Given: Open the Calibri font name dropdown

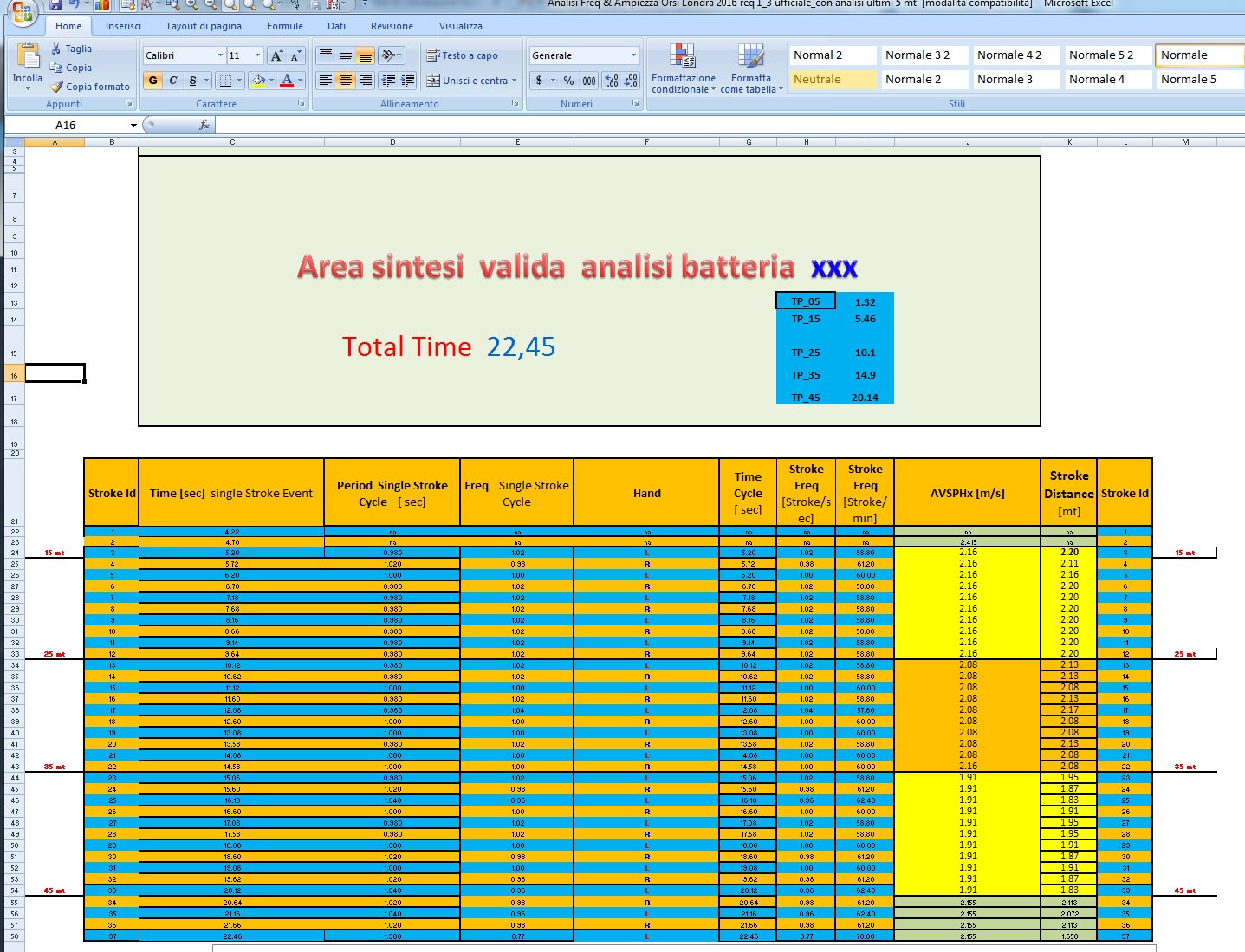Looking at the screenshot, I should [220, 55].
